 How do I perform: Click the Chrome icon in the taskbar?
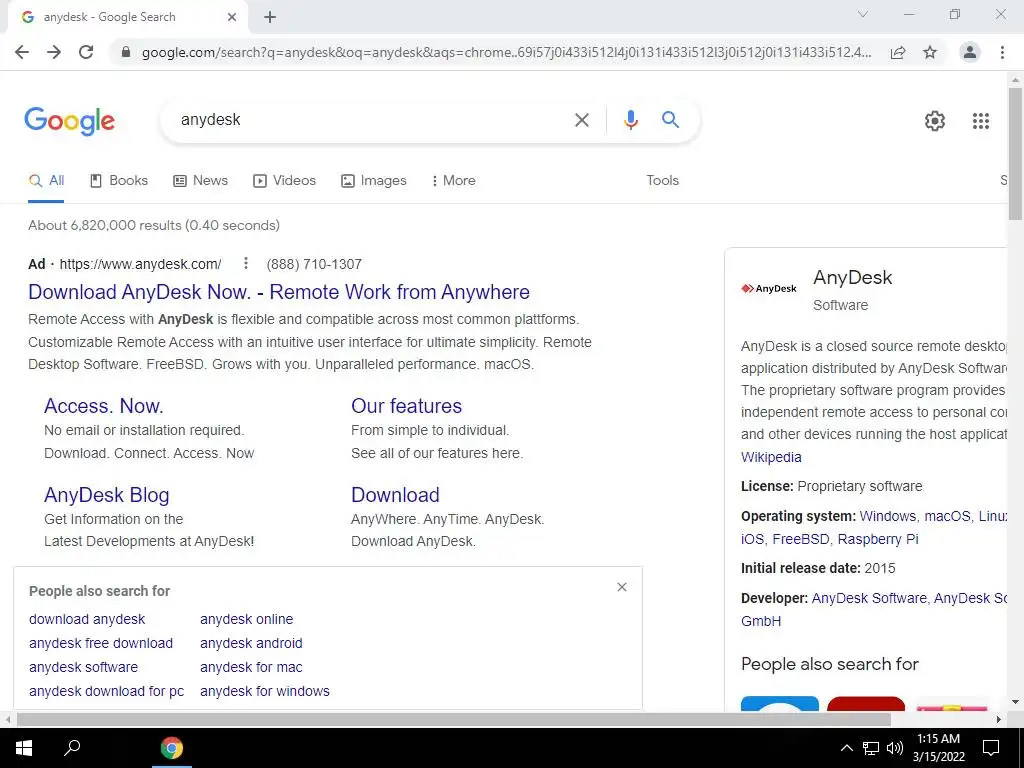[172, 748]
